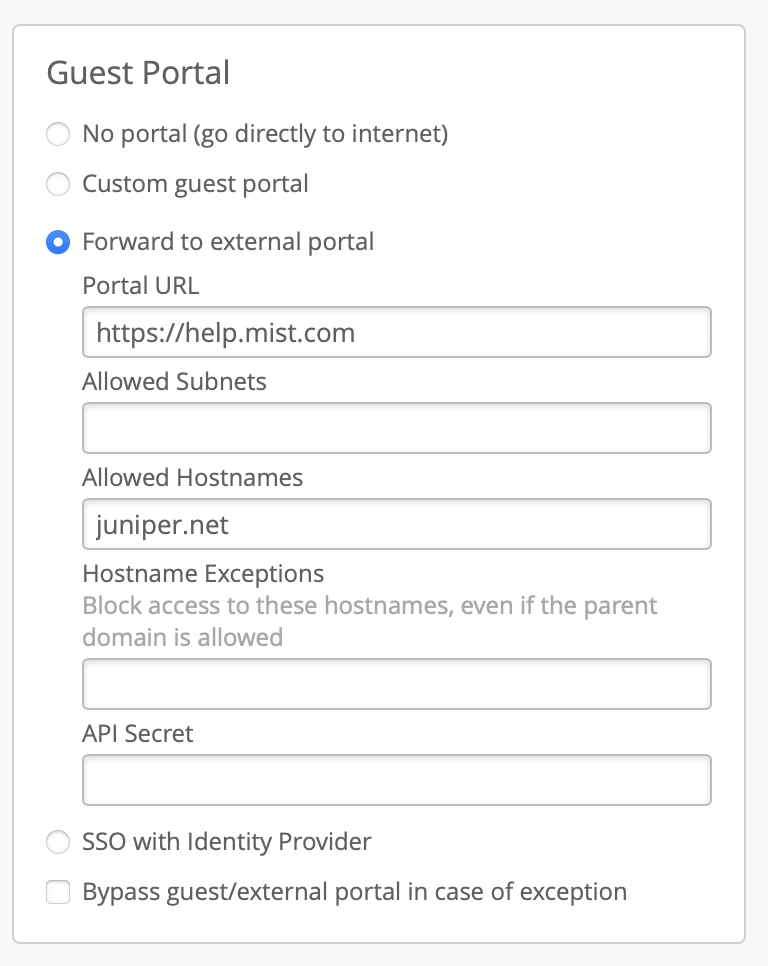Select the Custom guest portal radio button
The image size is (768, 966).
(x=59, y=184)
